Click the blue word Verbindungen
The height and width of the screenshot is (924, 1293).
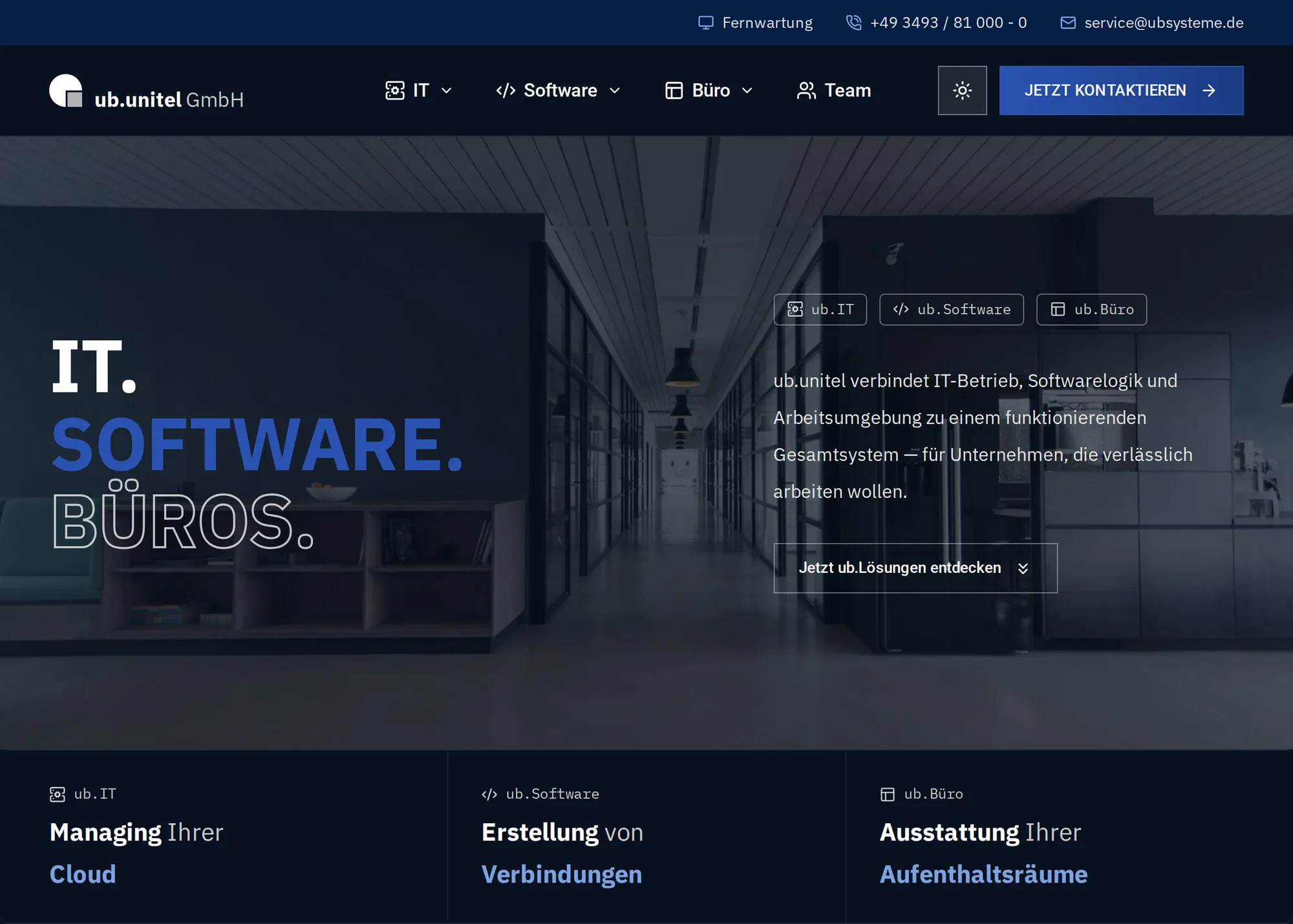click(562, 874)
